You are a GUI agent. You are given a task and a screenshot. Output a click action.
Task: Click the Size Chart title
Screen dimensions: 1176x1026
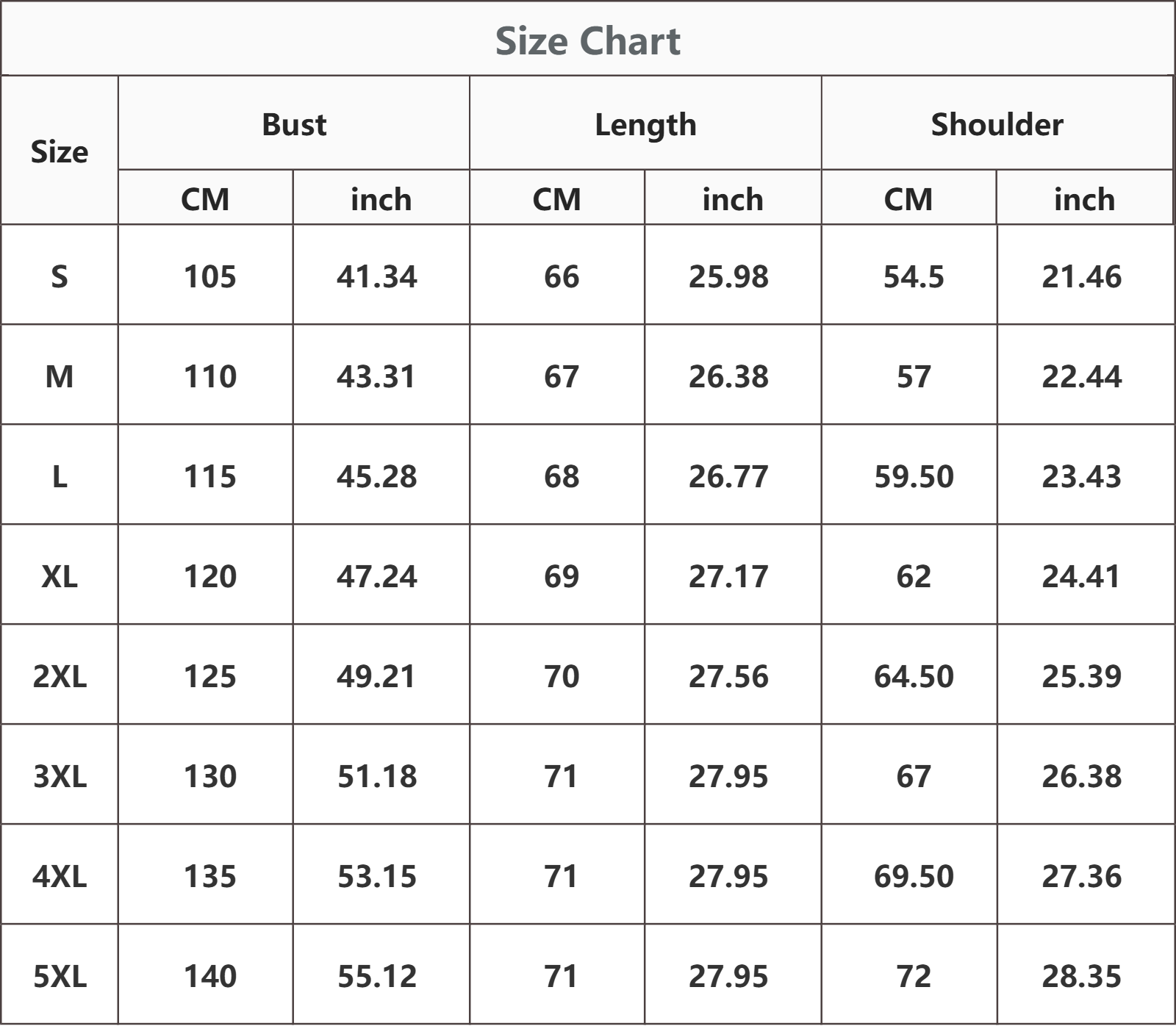coord(587,40)
